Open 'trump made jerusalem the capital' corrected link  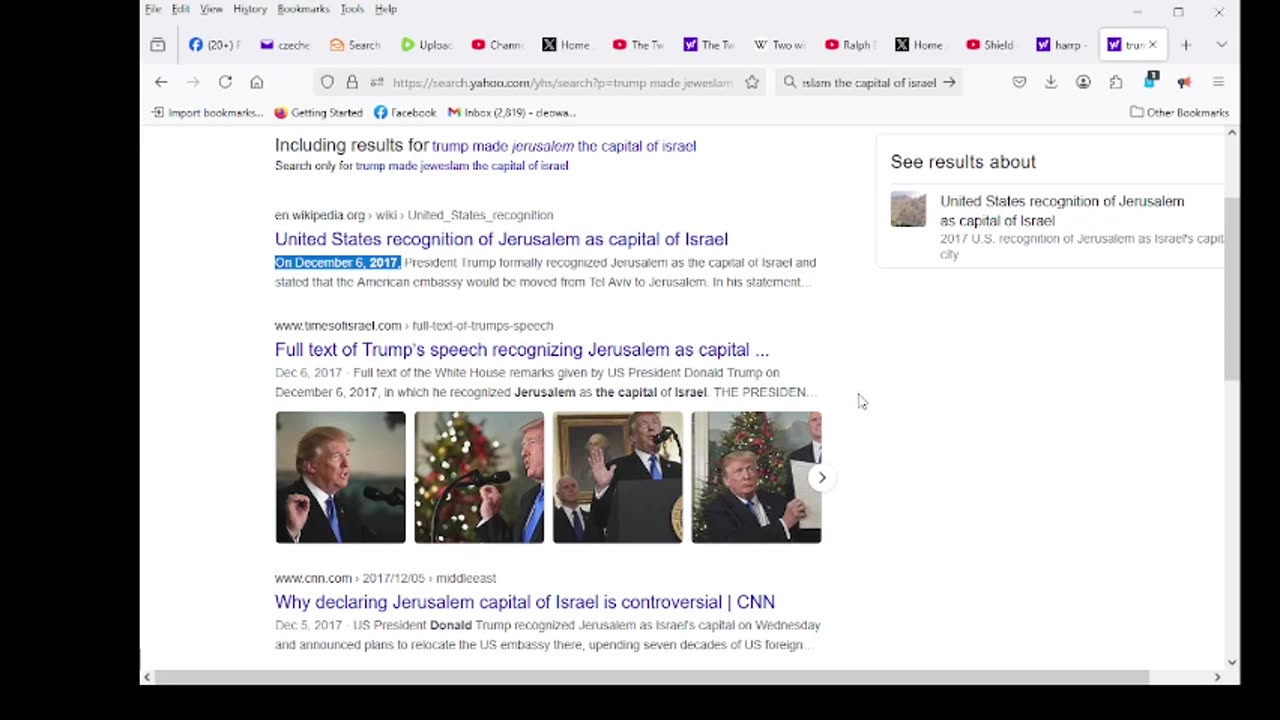click(x=564, y=146)
